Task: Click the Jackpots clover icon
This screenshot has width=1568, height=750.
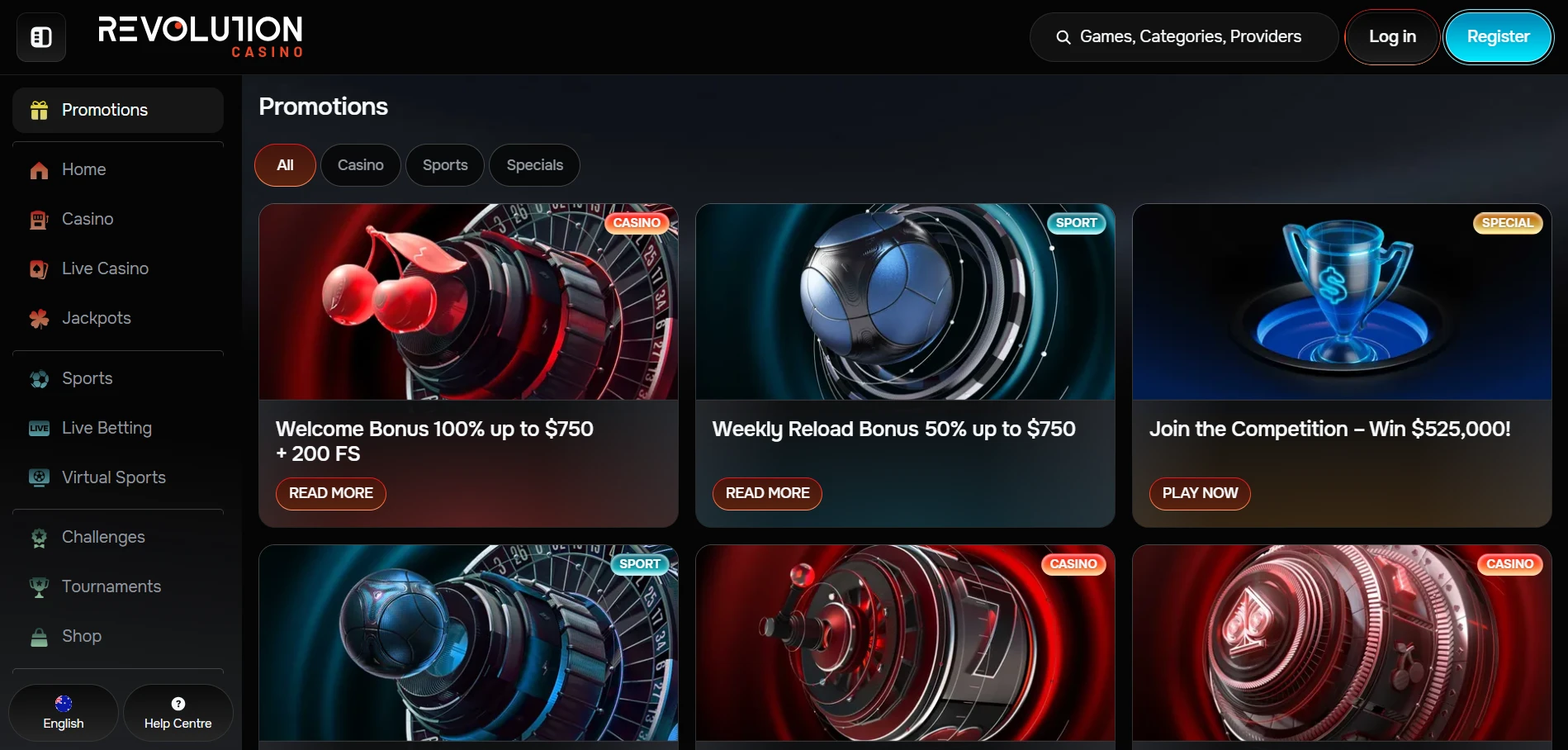Action: click(39, 319)
